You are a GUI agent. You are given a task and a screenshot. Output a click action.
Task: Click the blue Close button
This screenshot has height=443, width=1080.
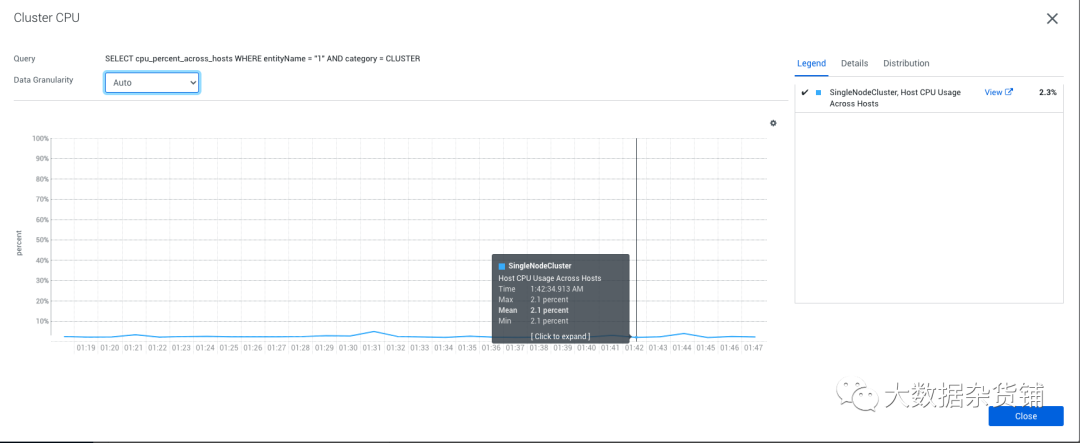(x=1026, y=416)
